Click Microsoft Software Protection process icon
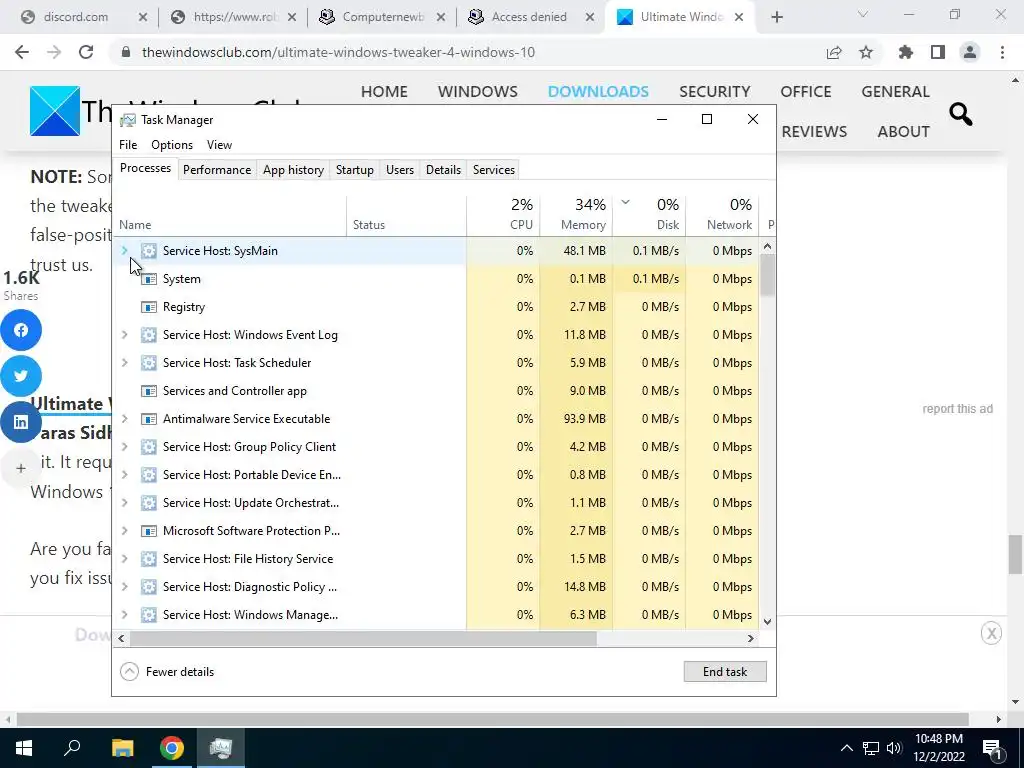 (x=149, y=531)
